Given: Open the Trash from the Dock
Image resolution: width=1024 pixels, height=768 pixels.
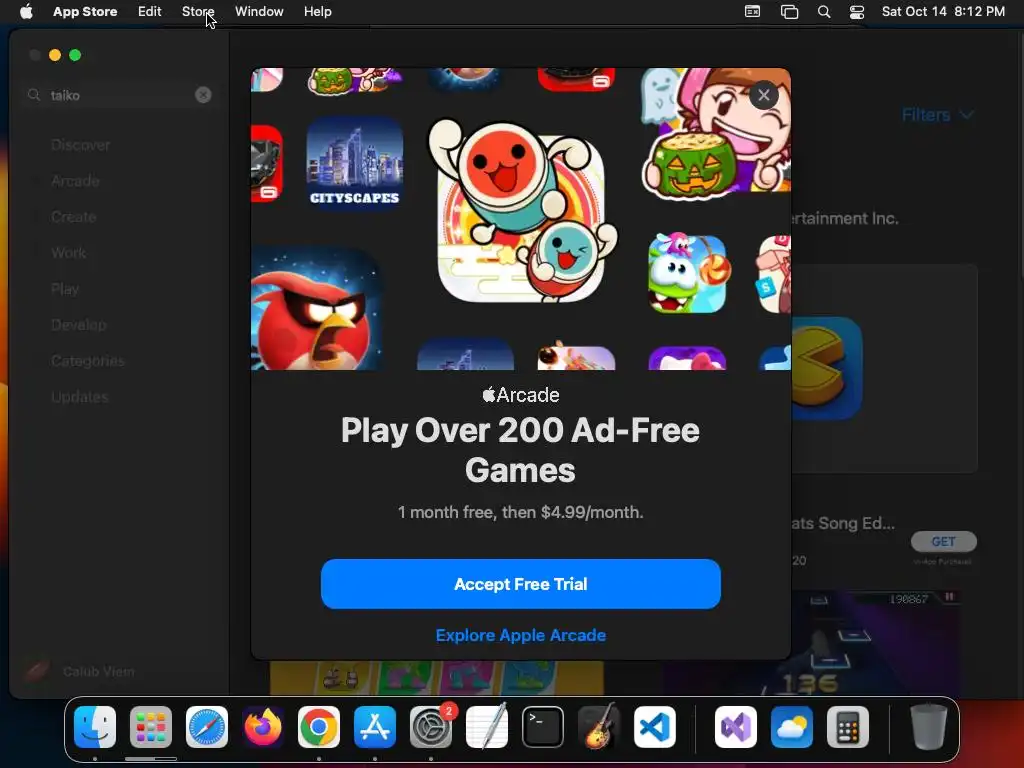Looking at the screenshot, I should pos(929,727).
